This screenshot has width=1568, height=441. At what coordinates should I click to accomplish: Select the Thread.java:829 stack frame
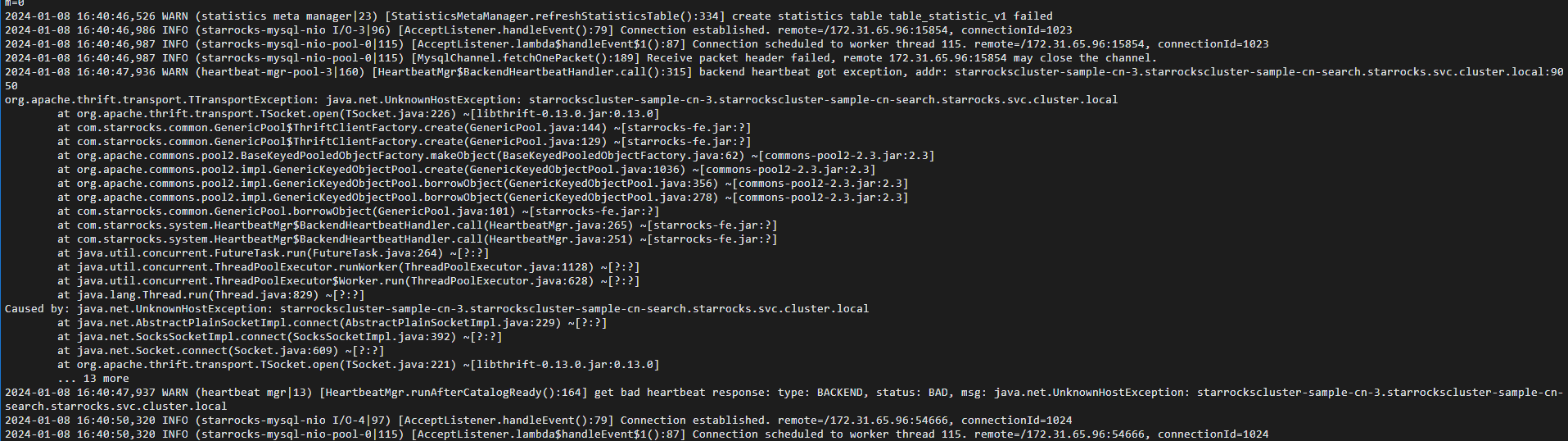tap(210, 294)
